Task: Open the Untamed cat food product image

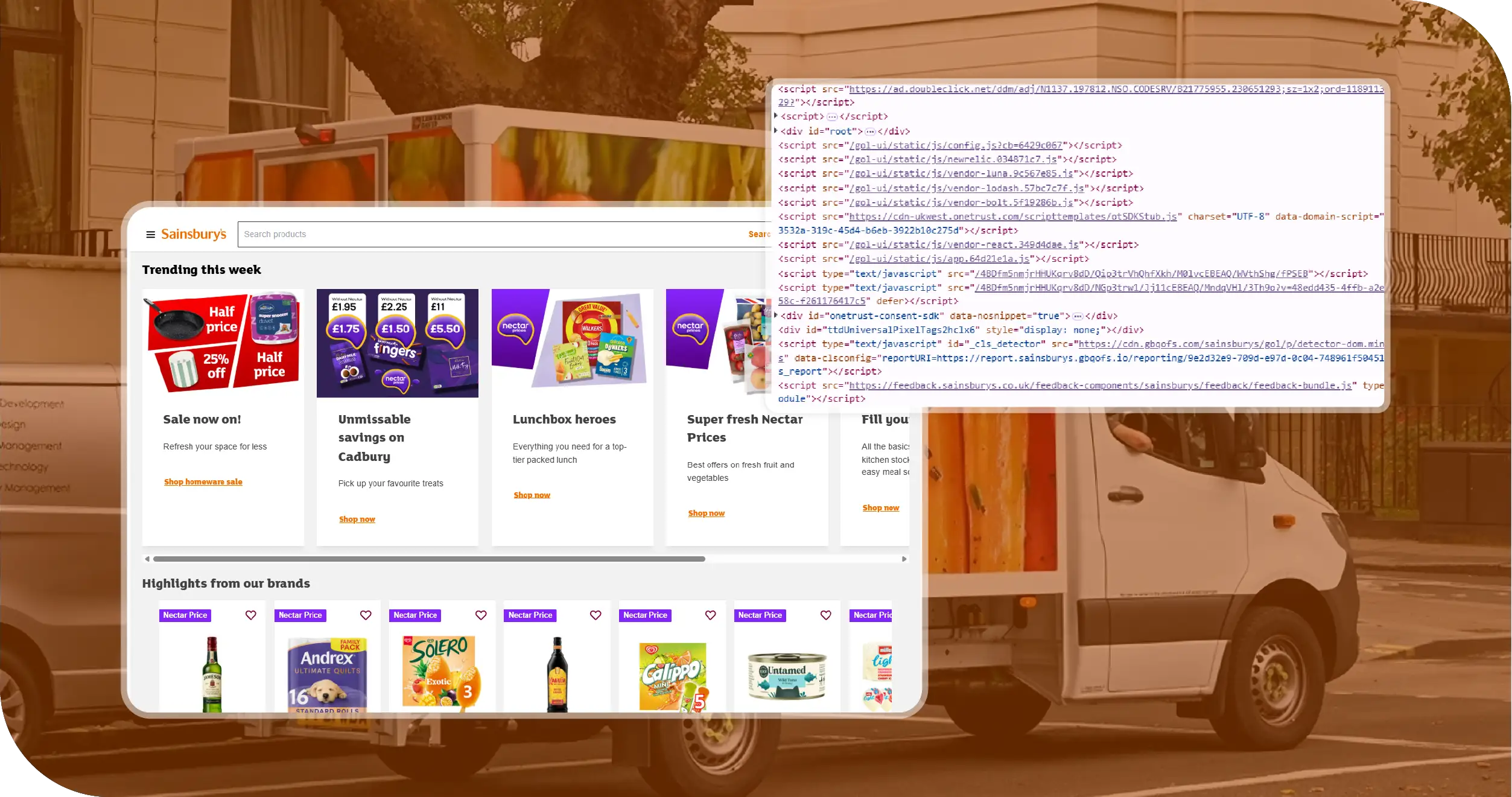Action: (787, 676)
